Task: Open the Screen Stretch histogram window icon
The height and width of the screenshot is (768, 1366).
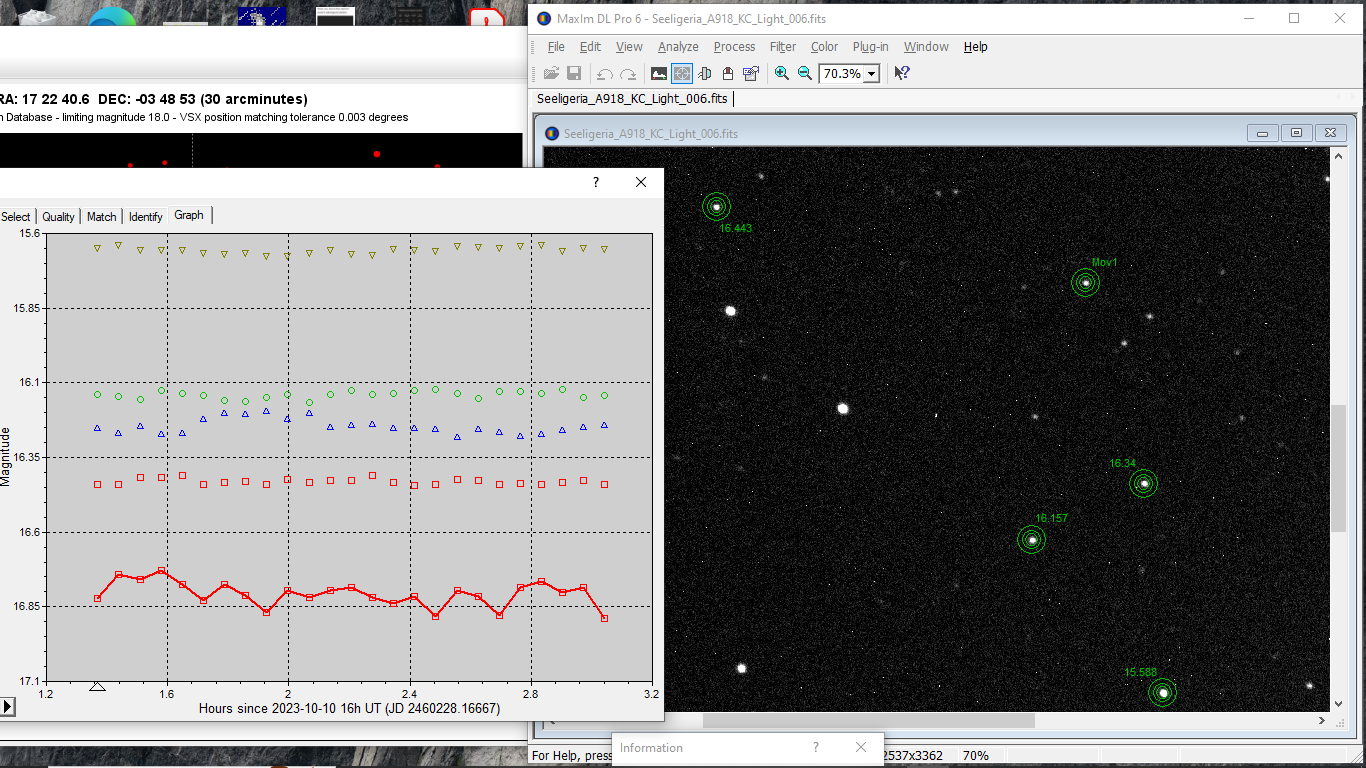Action: tap(659, 73)
